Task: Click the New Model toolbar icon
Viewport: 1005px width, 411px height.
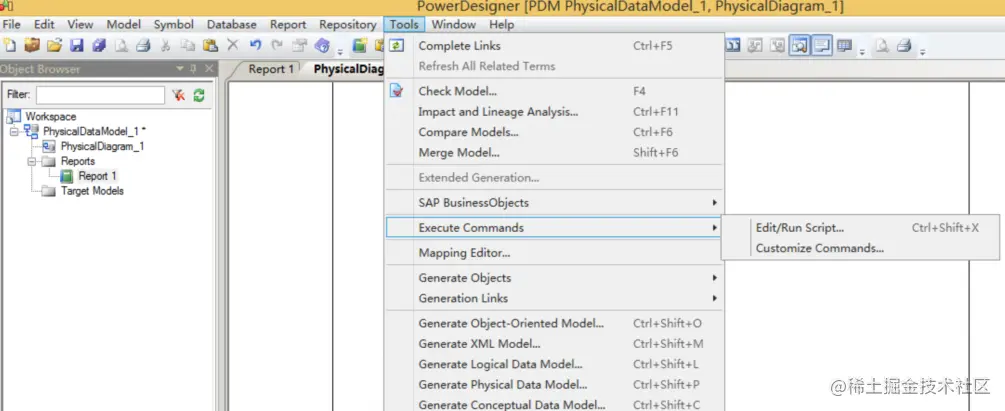Action: pyautogui.click(x=10, y=45)
